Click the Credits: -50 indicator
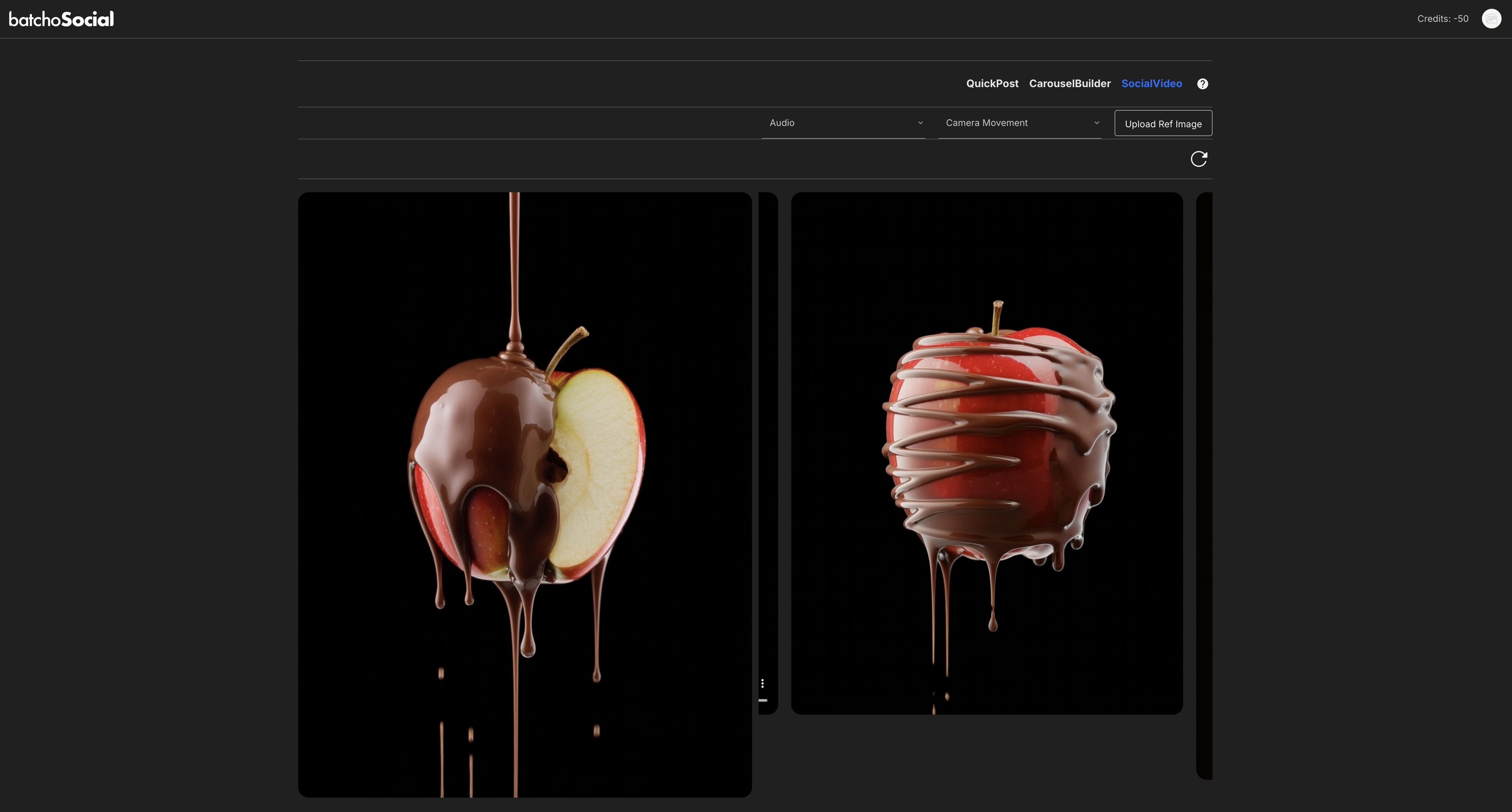The width and height of the screenshot is (1512, 812). (1442, 18)
